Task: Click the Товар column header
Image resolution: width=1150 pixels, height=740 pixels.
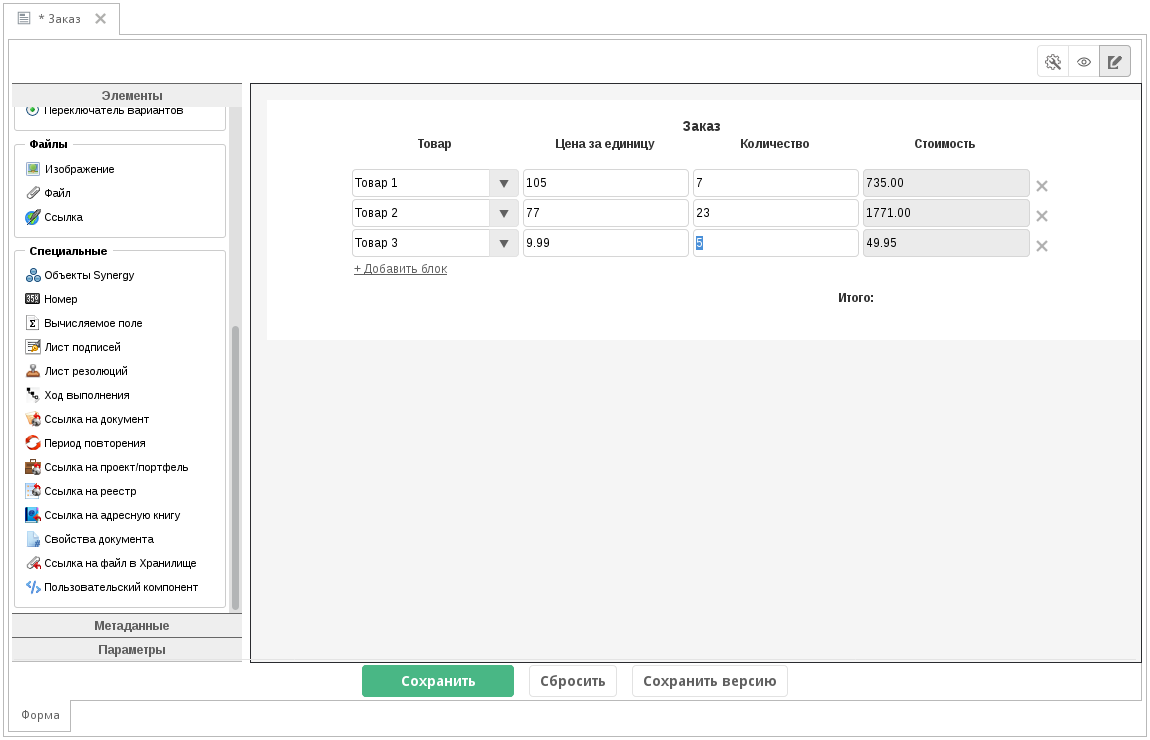Action: click(x=434, y=144)
